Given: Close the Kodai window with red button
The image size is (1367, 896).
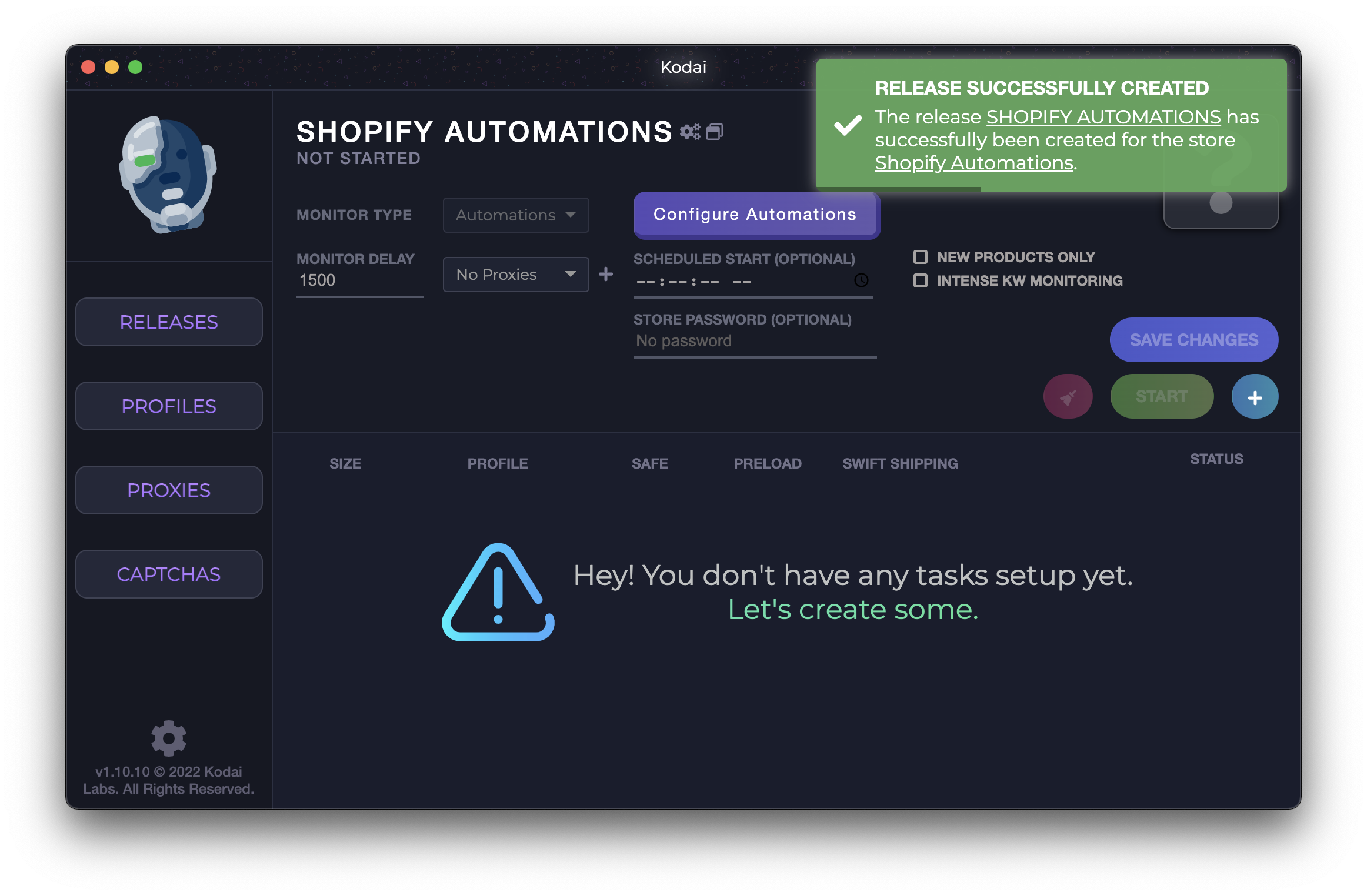Looking at the screenshot, I should point(88,67).
